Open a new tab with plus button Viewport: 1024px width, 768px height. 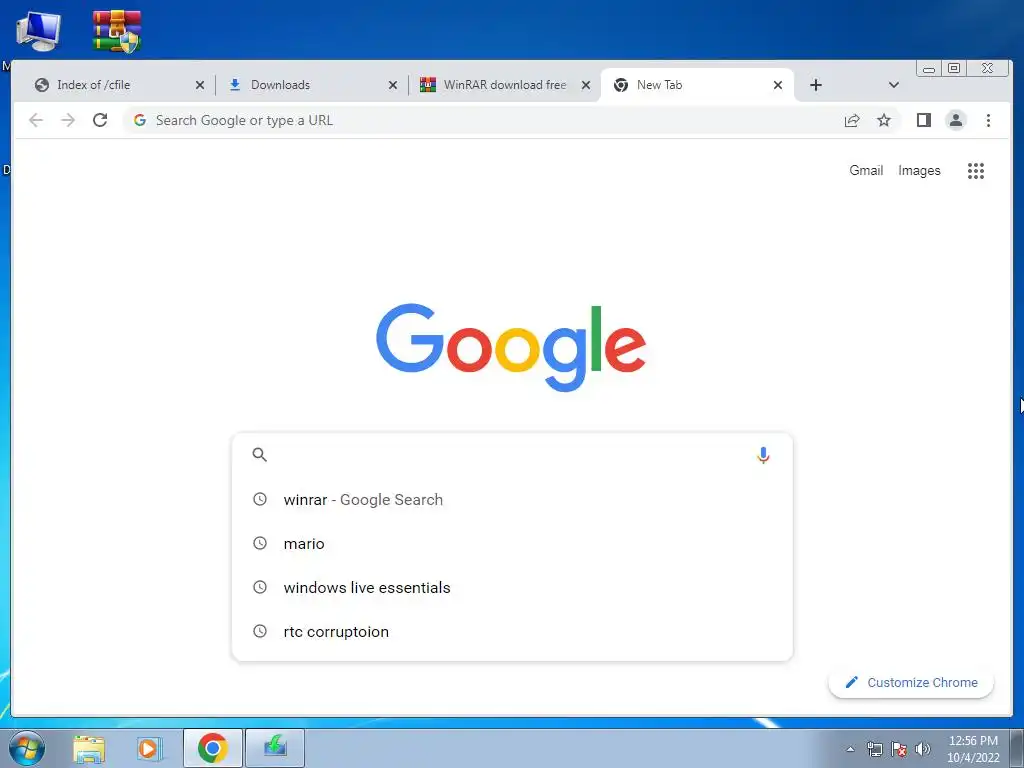pyautogui.click(x=816, y=85)
